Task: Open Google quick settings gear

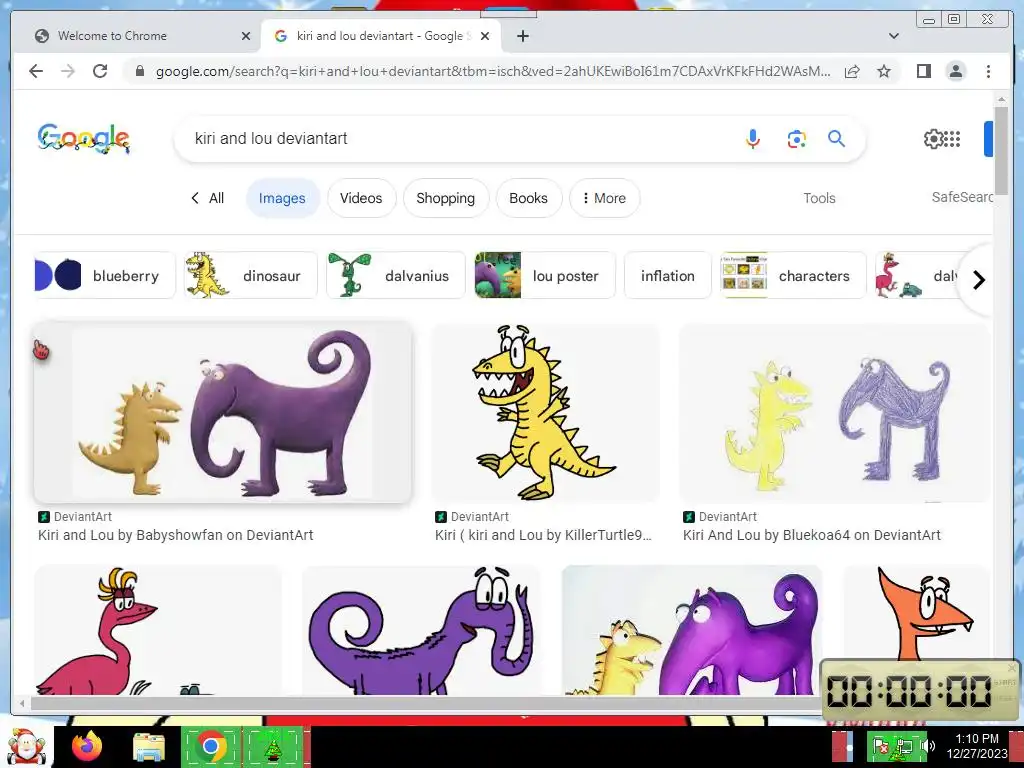Action: pos(934,138)
